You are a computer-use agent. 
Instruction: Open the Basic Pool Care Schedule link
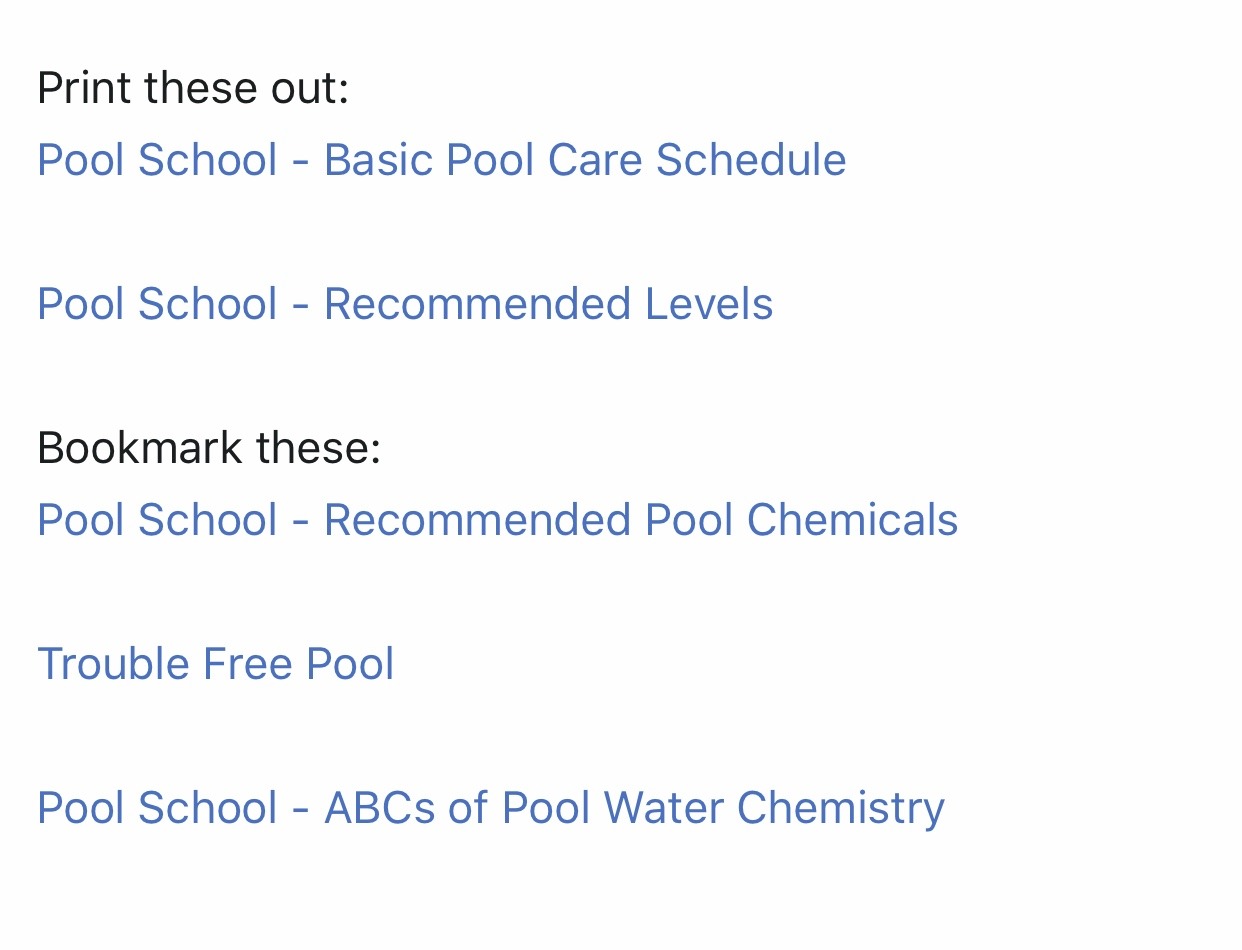click(x=441, y=160)
